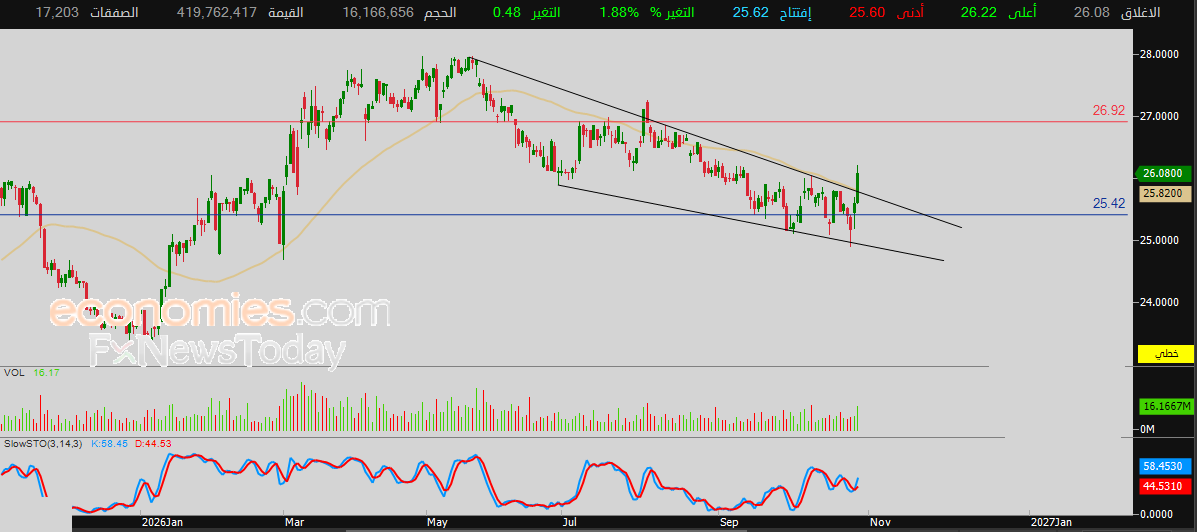
Task: Click the May marker on time axis
Action: pos(437,522)
